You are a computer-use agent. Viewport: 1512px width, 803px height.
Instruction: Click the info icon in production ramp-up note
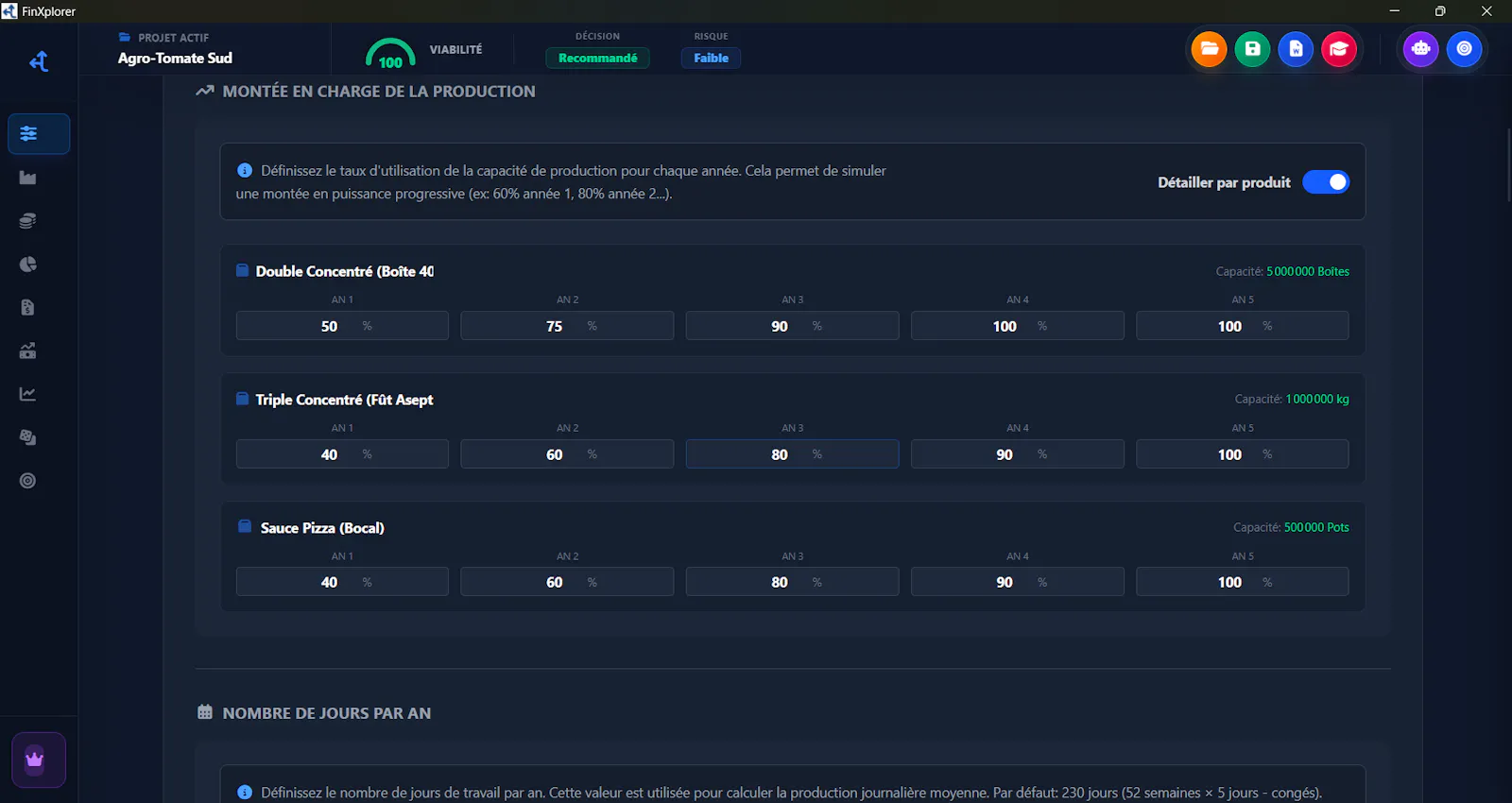[x=245, y=171]
